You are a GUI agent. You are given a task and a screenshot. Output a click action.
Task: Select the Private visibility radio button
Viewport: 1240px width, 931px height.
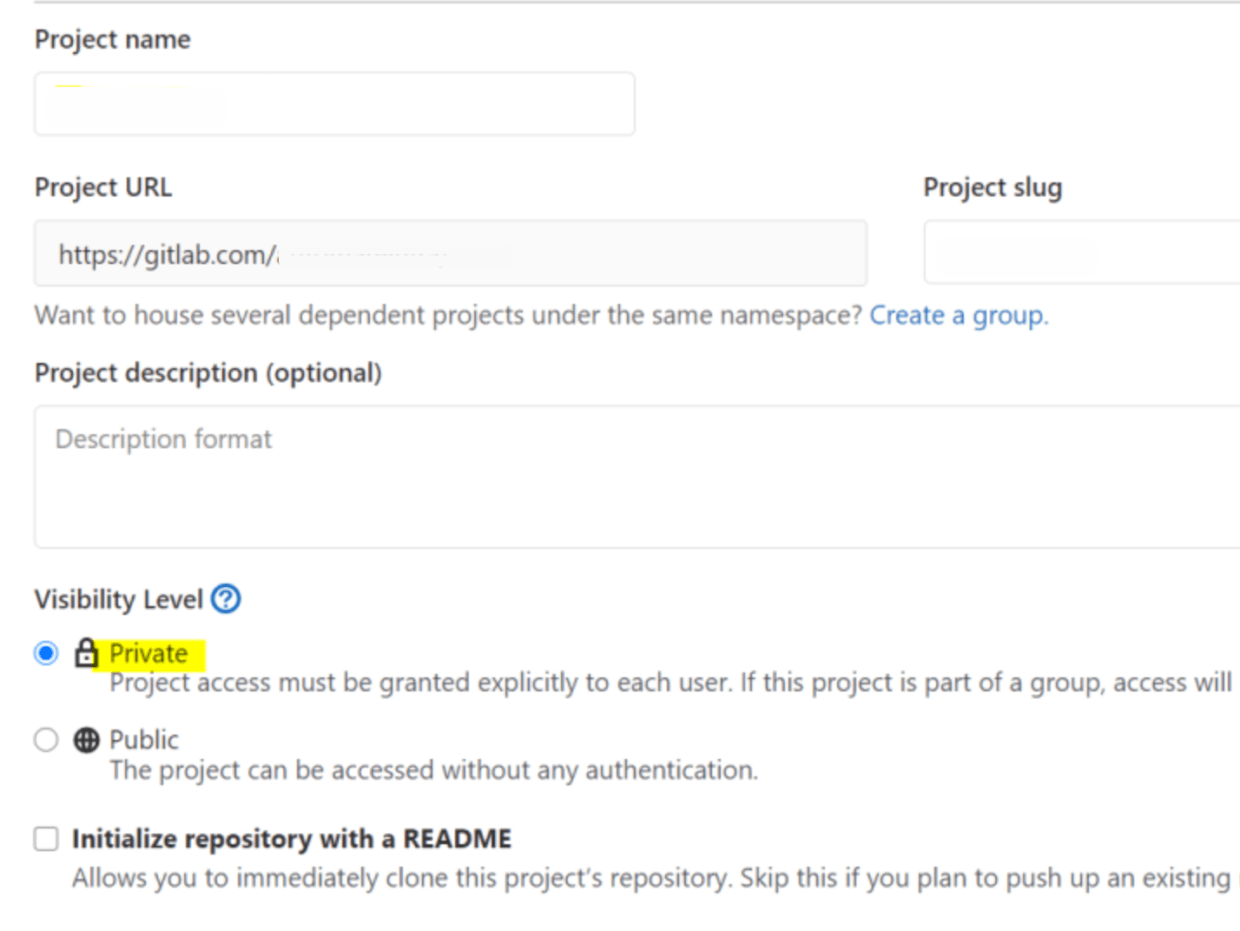(x=46, y=654)
